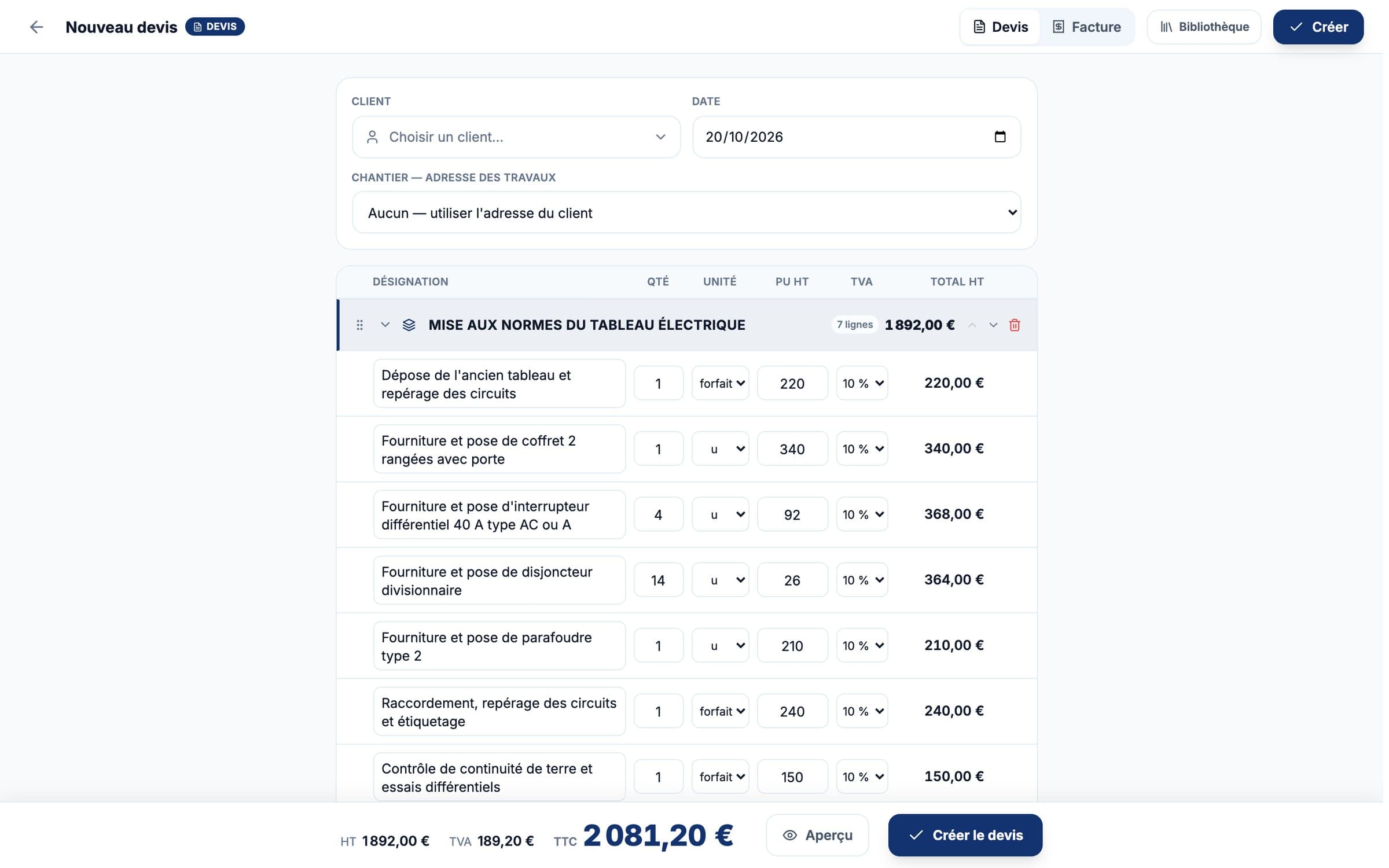
Task: Open the Bibliothèque library
Action: point(1204,27)
